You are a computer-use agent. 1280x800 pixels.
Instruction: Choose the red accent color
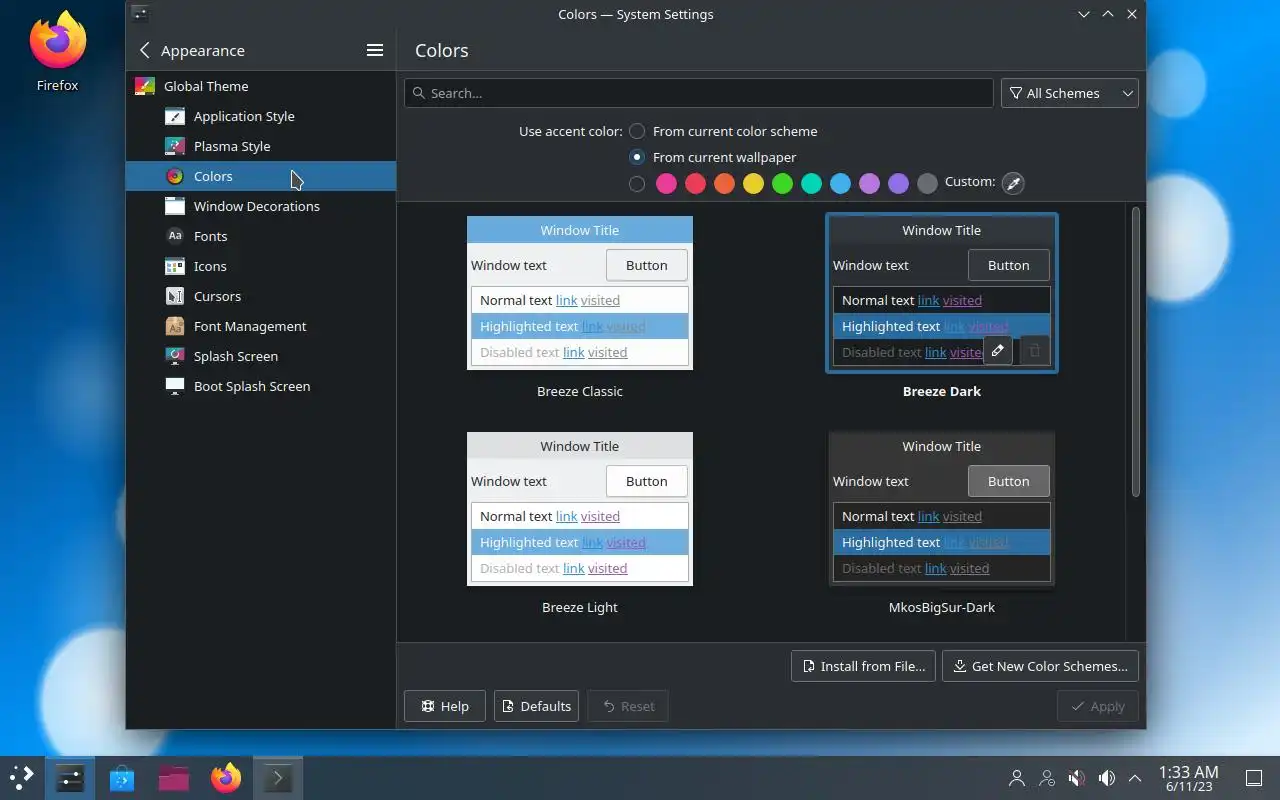695,183
